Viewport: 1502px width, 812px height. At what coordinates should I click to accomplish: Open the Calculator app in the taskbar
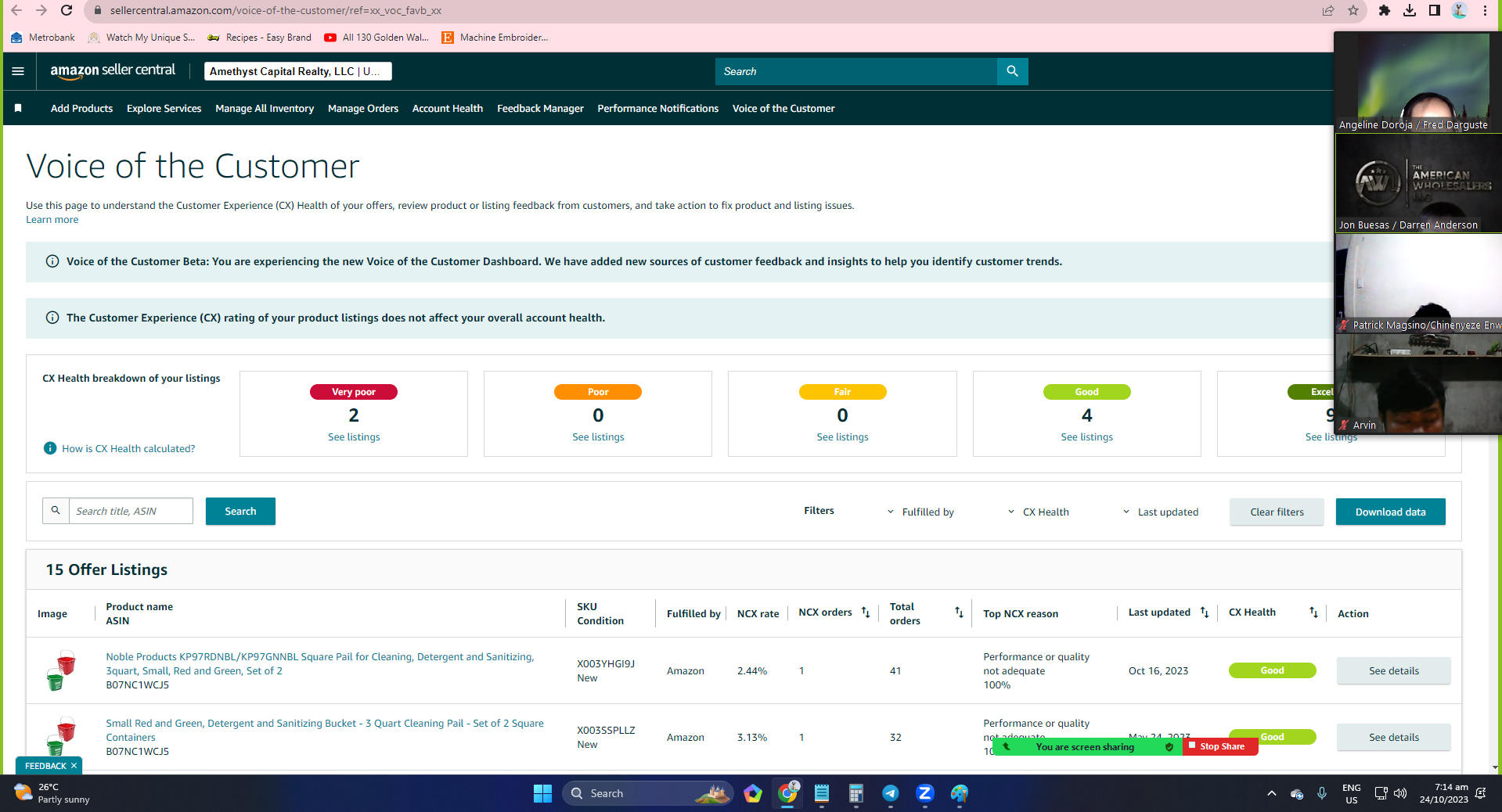(855, 793)
